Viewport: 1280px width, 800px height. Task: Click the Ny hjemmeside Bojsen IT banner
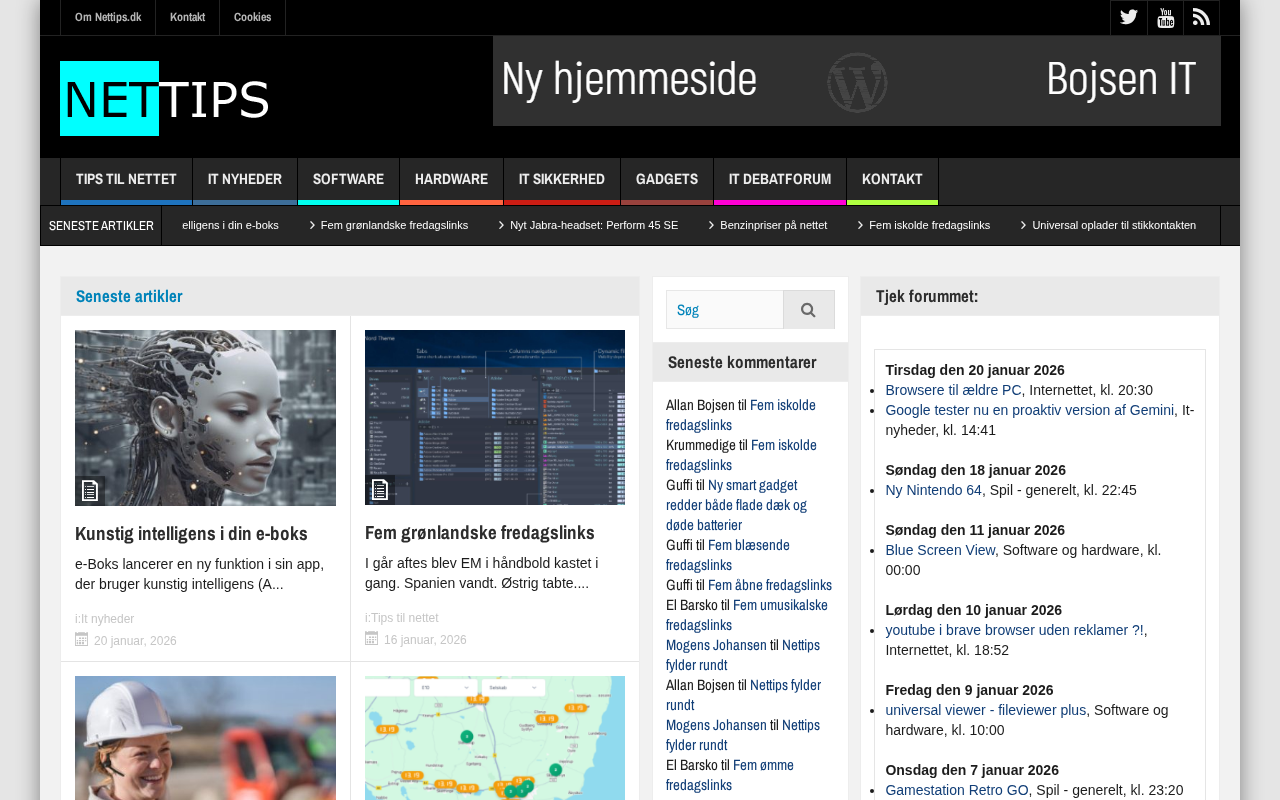[857, 81]
